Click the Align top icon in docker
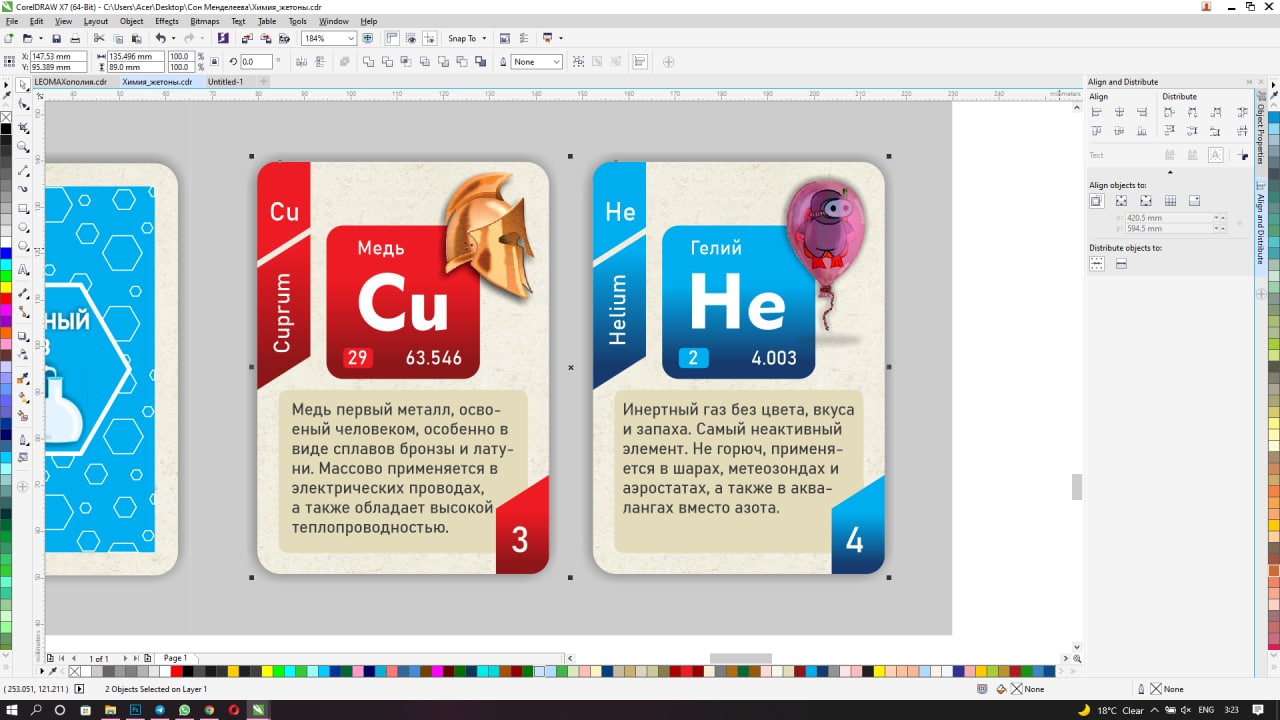 click(1097, 131)
